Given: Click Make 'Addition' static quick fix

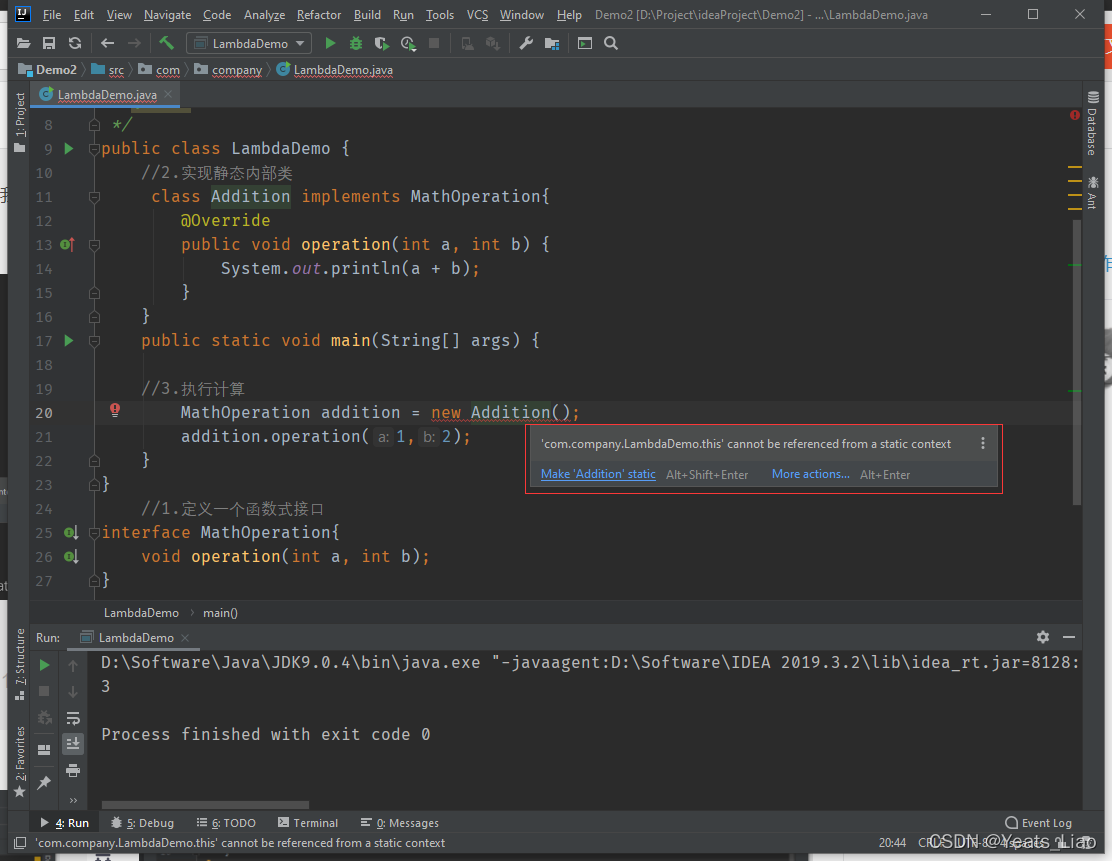Looking at the screenshot, I should pyautogui.click(x=598, y=474).
